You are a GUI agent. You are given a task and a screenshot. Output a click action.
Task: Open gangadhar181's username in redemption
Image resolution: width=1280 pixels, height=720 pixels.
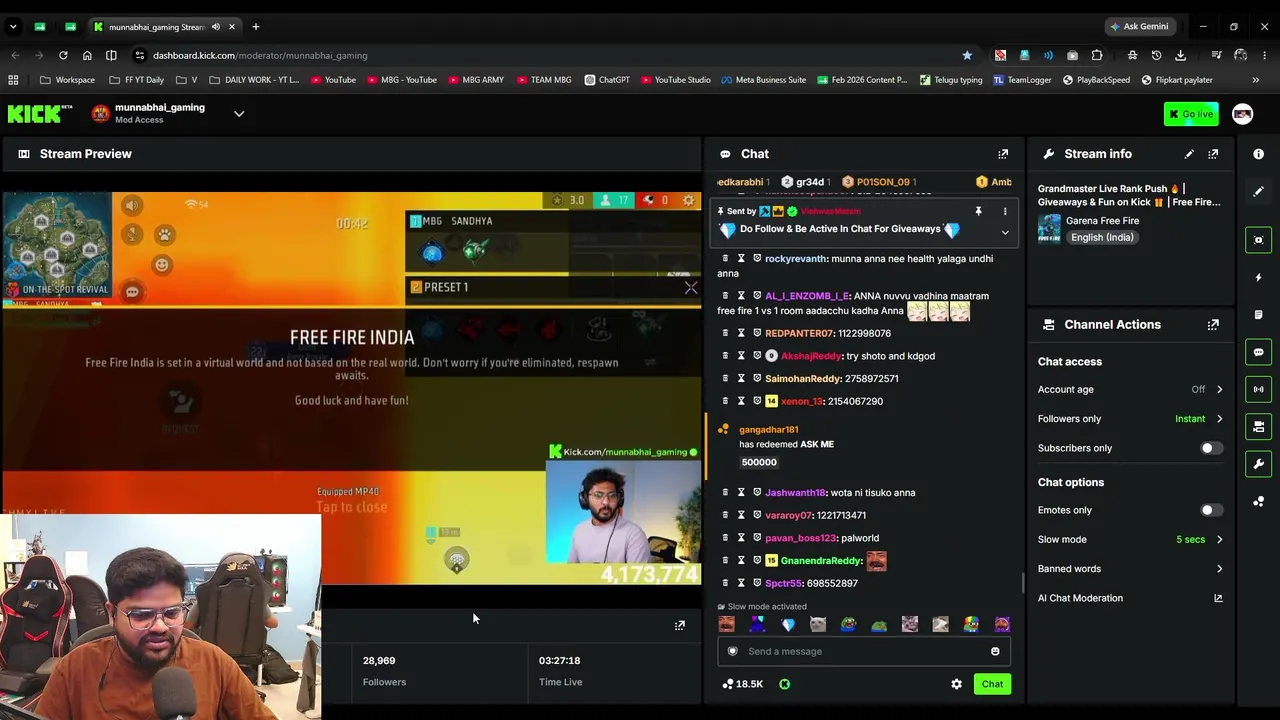(x=768, y=430)
